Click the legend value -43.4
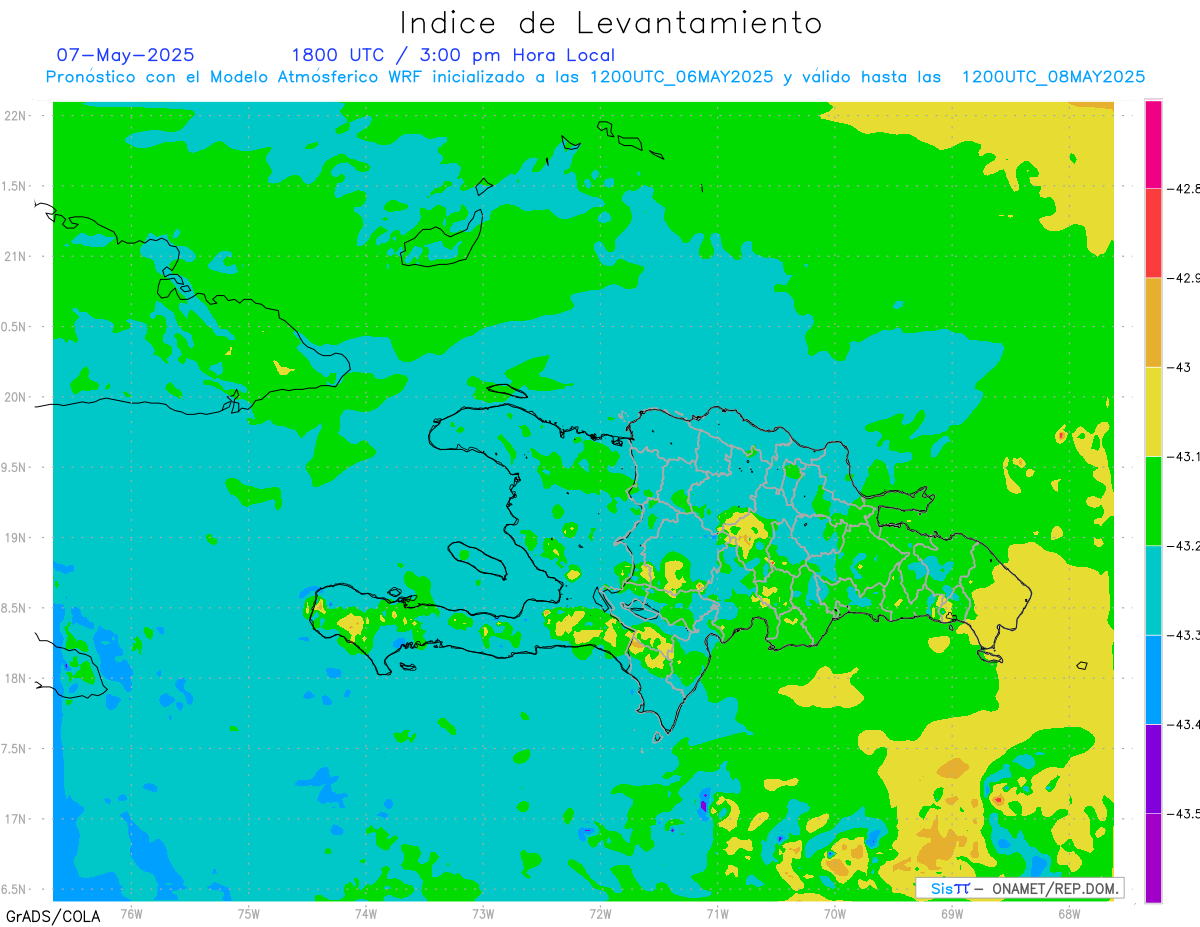Viewport: 1200px width, 927px height. (x=1184, y=724)
